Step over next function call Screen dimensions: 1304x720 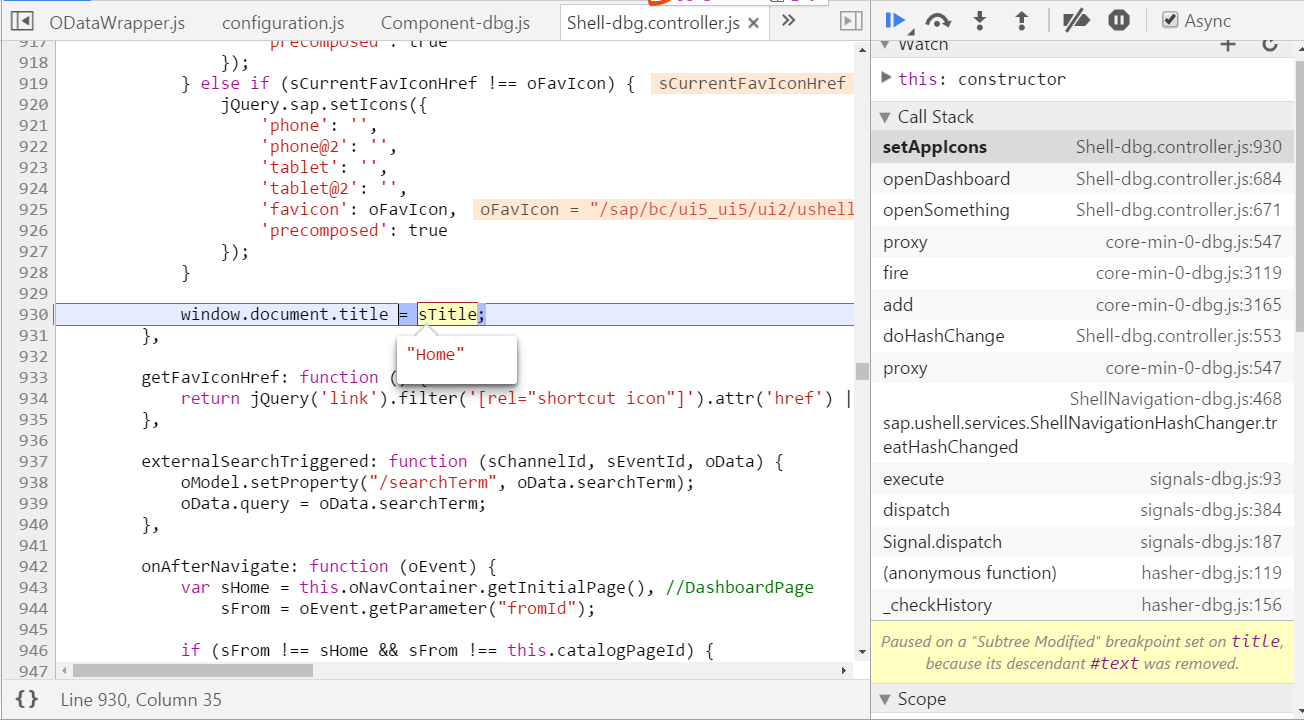click(938, 20)
